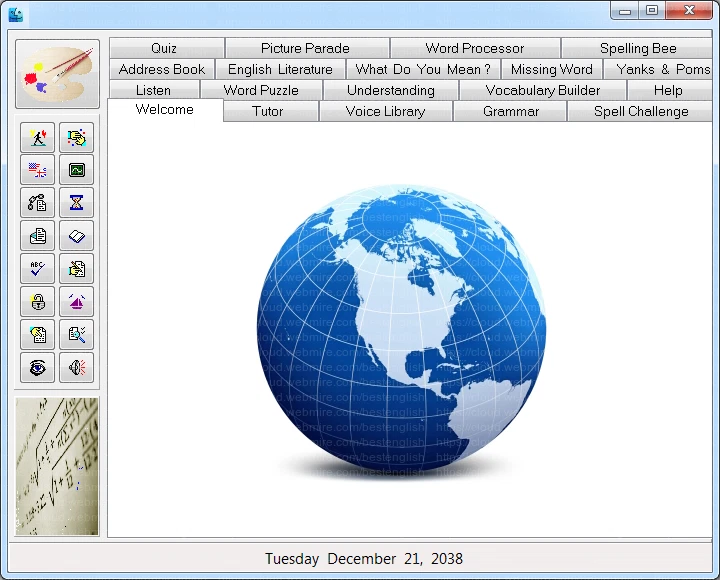Click the running man exit icon
The image size is (720, 580).
[x=37, y=137]
